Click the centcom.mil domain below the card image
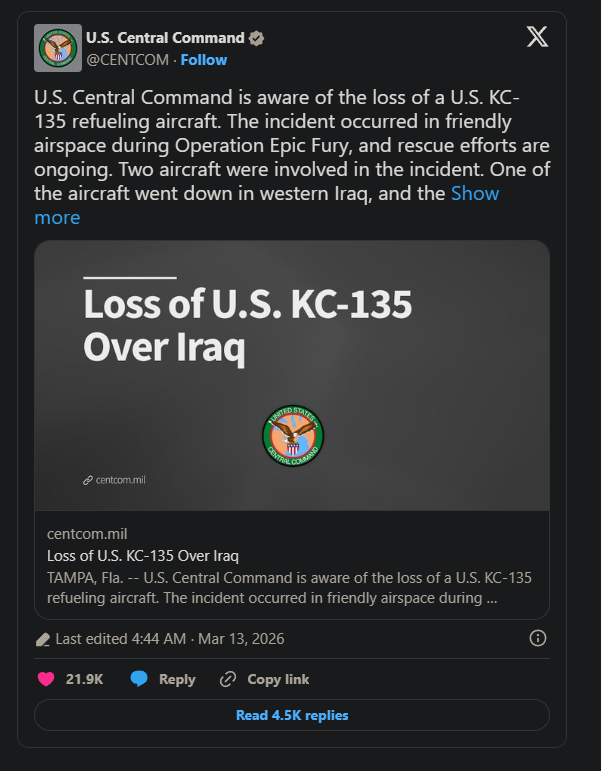This screenshot has width=601, height=771. tap(87, 534)
